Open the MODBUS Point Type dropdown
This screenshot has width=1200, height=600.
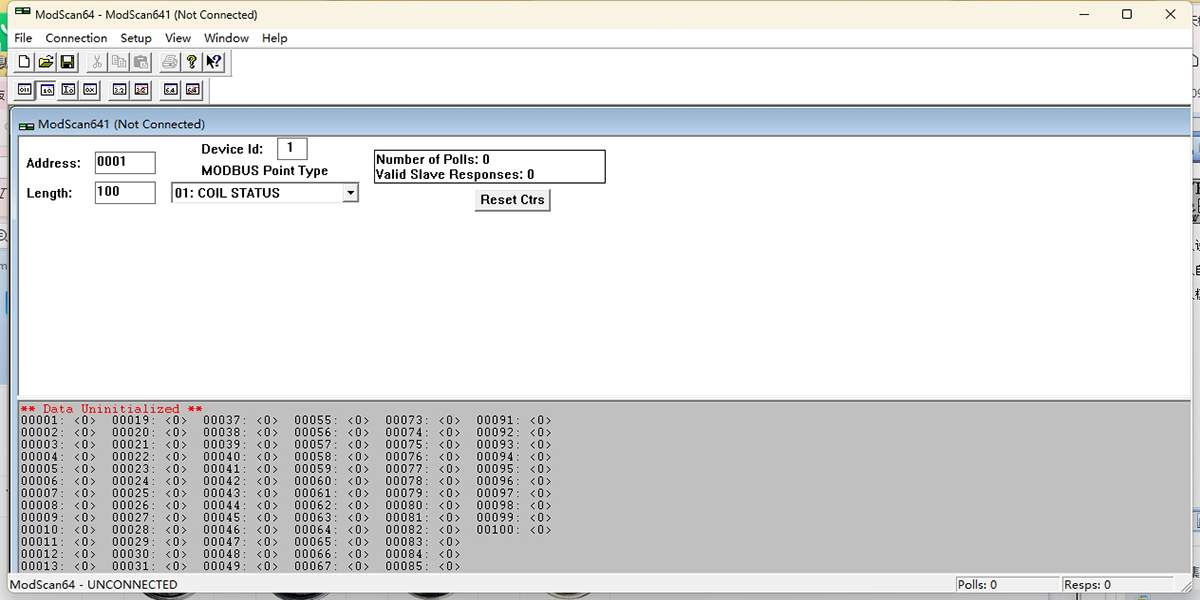(x=350, y=193)
